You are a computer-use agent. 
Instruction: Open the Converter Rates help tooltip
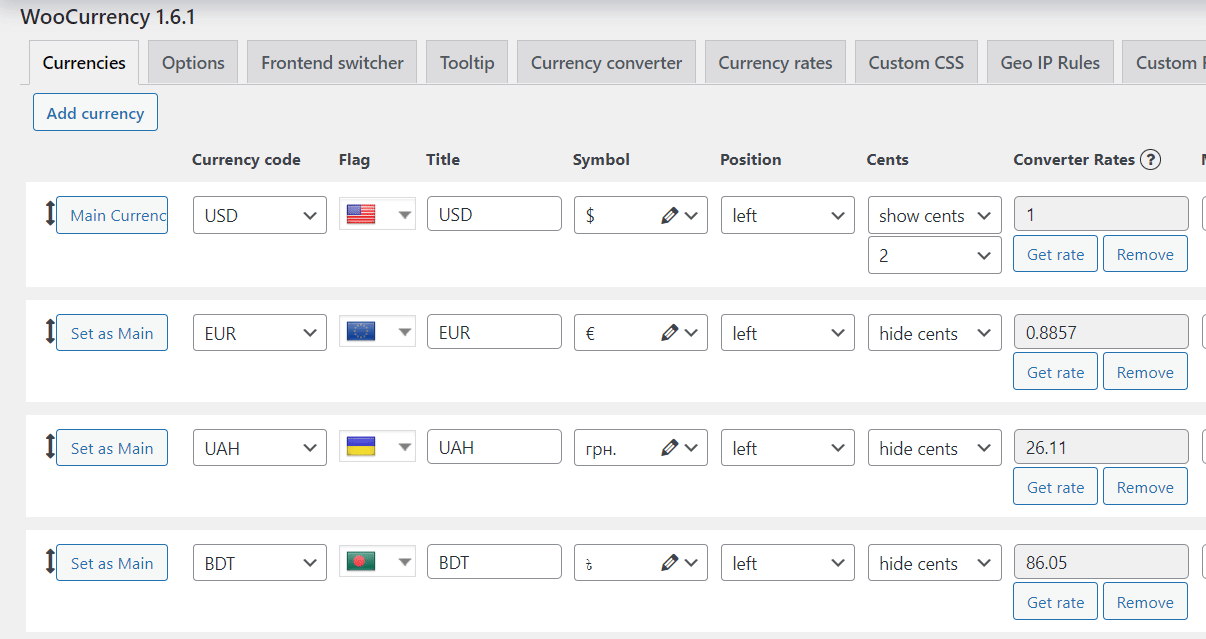(1152, 159)
